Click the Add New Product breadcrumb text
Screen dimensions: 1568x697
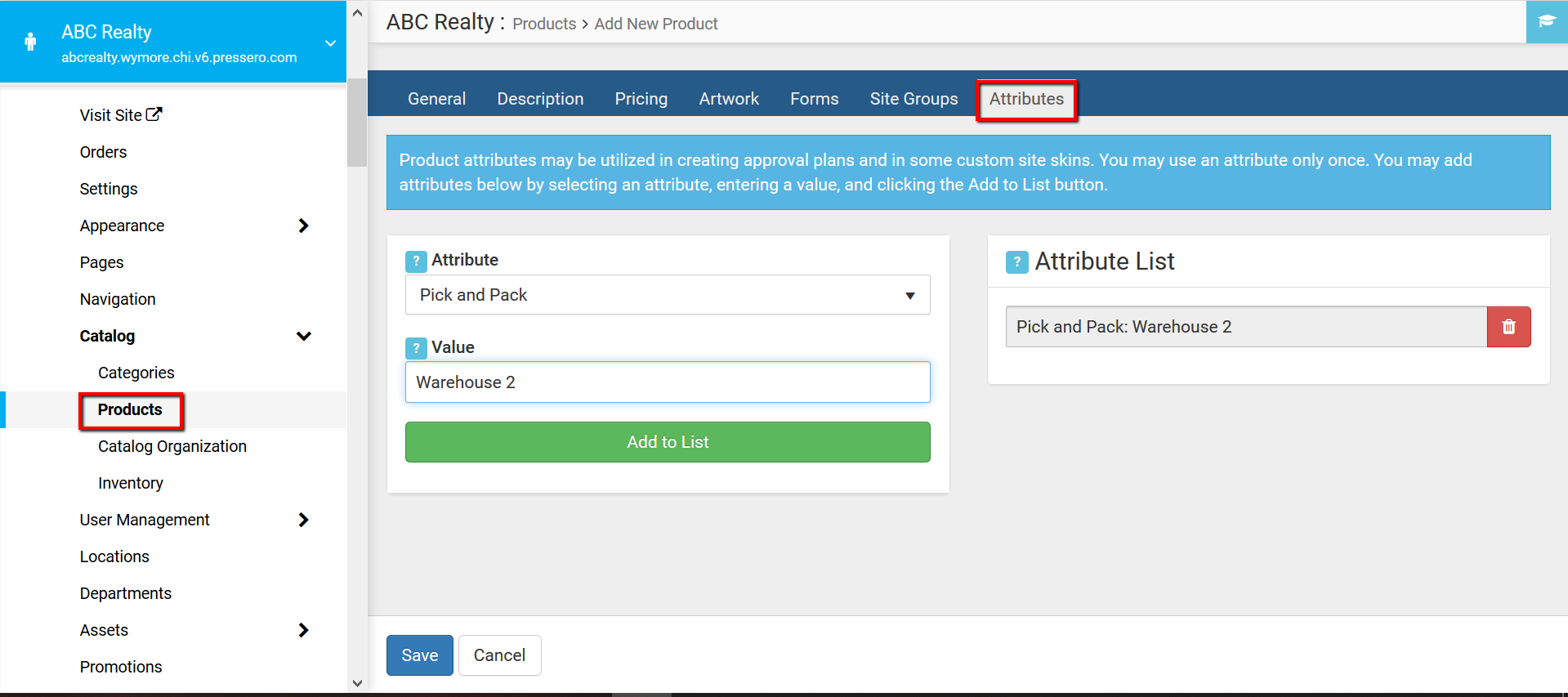click(x=656, y=24)
